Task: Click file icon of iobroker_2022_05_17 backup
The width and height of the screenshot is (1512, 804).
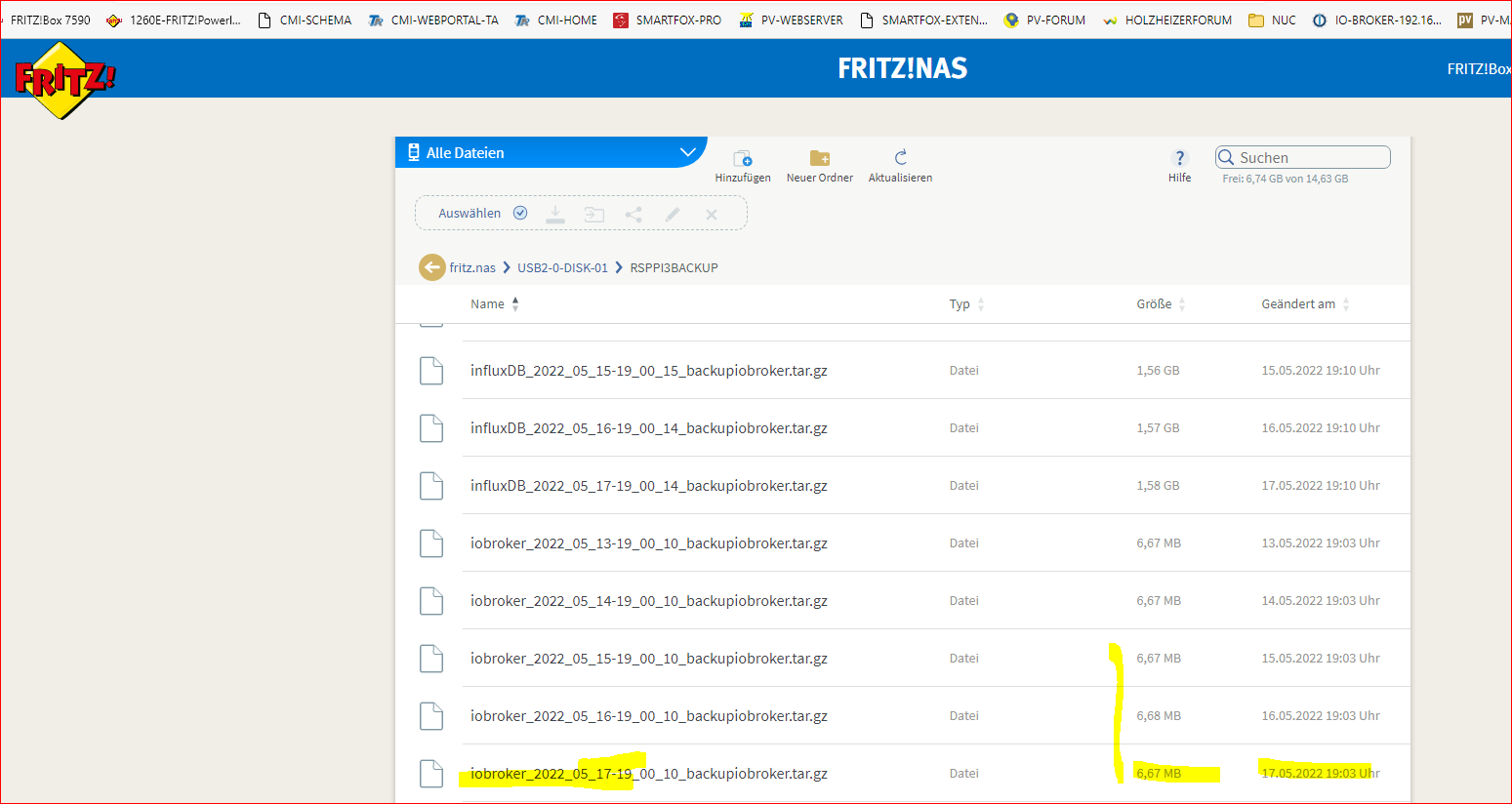Action: tap(431, 774)
